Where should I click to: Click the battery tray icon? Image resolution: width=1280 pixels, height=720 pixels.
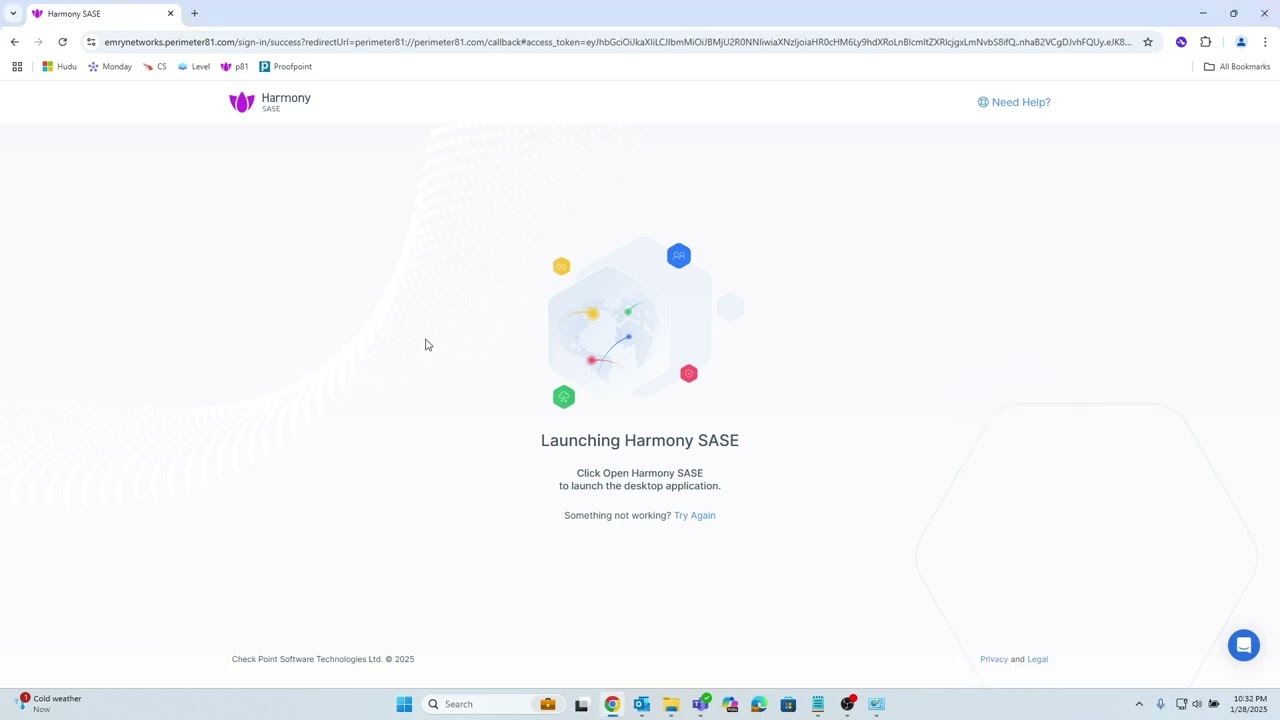(x=1214, y=704)
